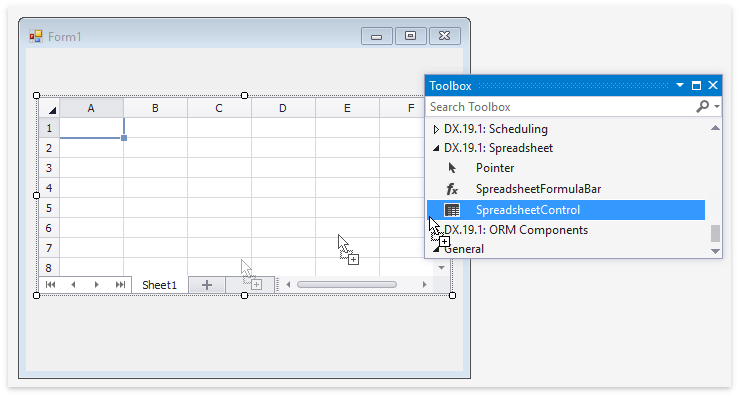739x397 pixels.
Task: Click the fill handle of cell A1
Action: click(x=124, y=138)
